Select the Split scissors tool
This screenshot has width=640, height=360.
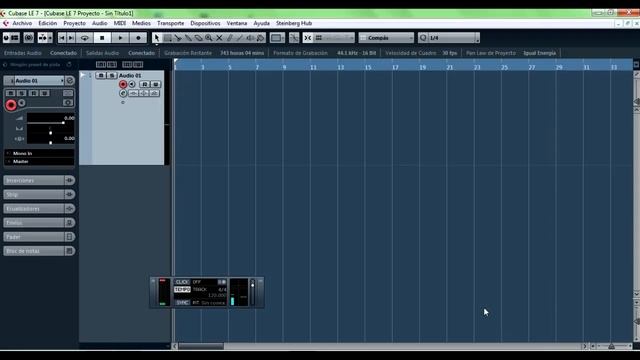pos(178,38)
